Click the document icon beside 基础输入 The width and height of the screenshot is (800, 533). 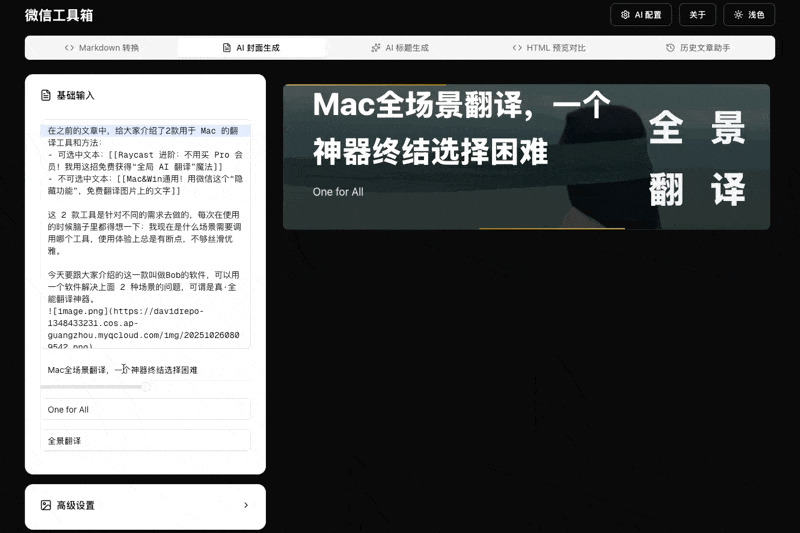coord(45,95)
